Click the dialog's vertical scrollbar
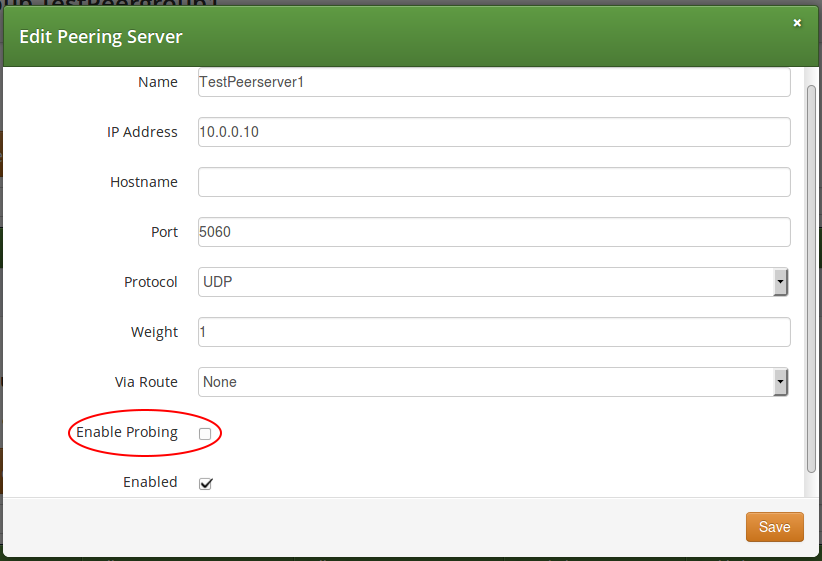This screenshot has width=822, height=561. coord(811,278)
